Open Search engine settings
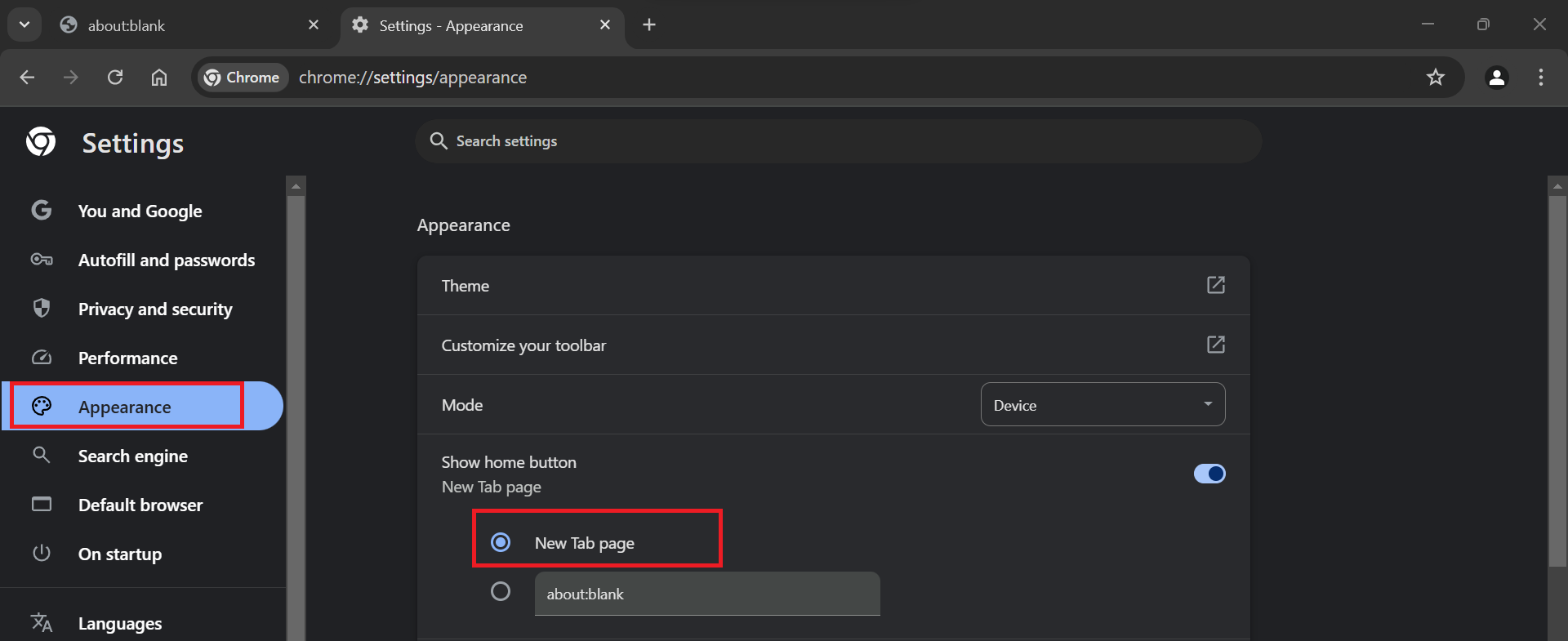Viewport: 1568px width, 641px height. [x=143, y=456]
